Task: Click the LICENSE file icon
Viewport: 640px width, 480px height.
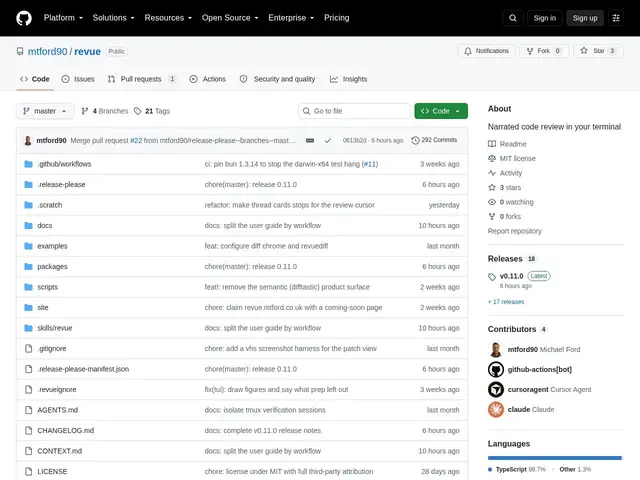Action: pyautogui.click(x=28, y=471)
